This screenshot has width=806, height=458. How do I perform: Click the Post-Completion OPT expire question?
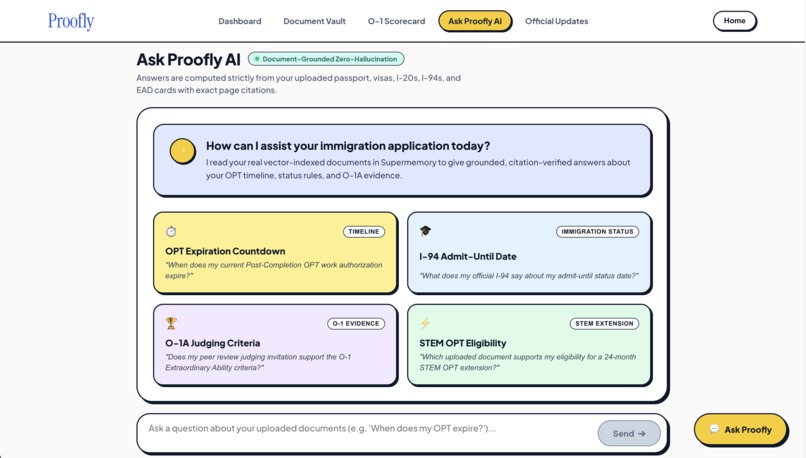[x=273, y=270]
